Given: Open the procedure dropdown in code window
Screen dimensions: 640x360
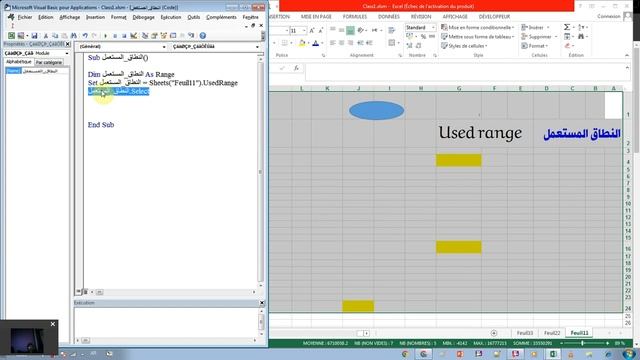Looking at the screenshot, I should (x=257, y=47).
